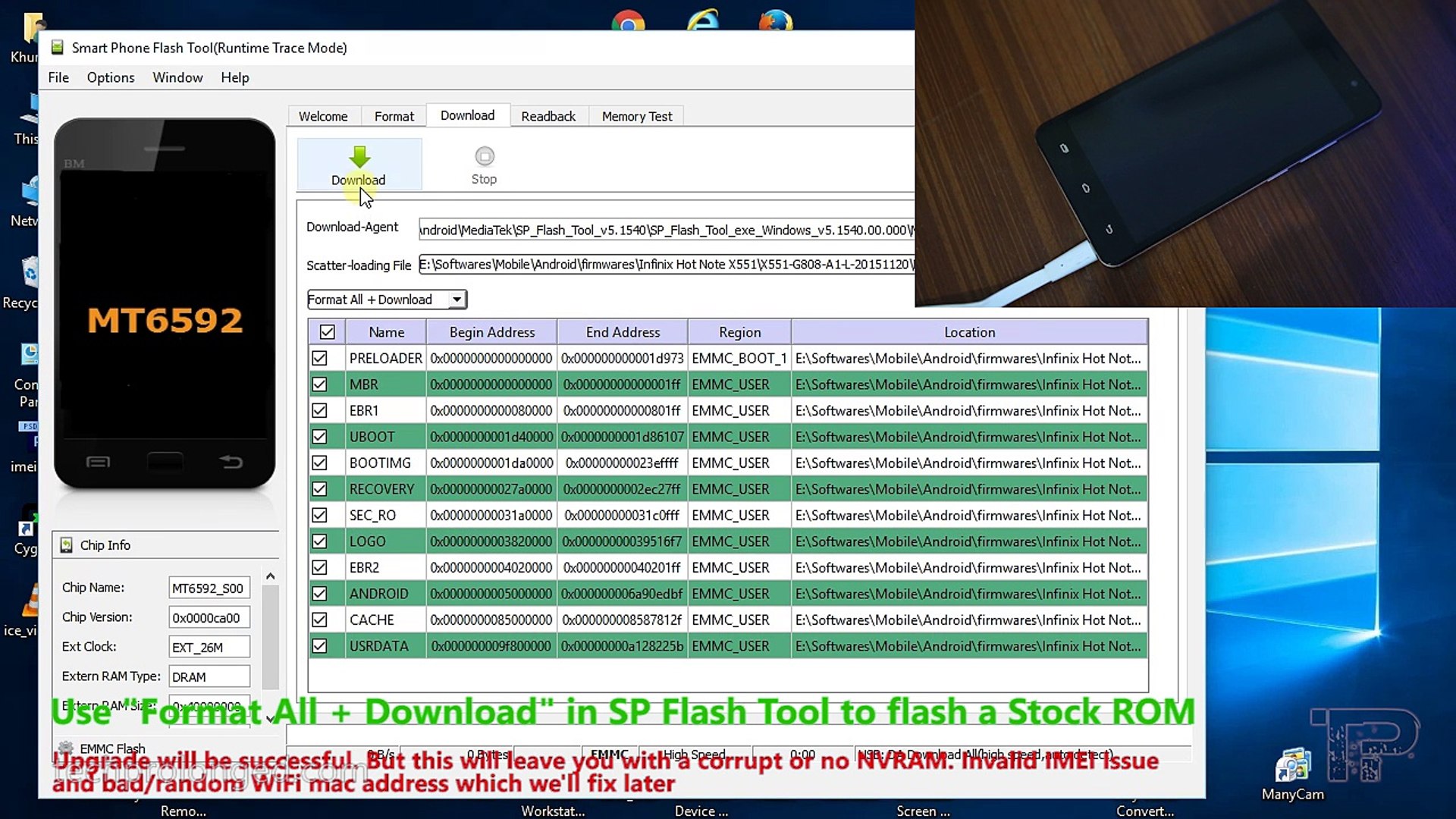Image resolution: width=1456 pixels, height=819 pixels.
Task: Switch to the Readback tab
Action: [548, 116]
